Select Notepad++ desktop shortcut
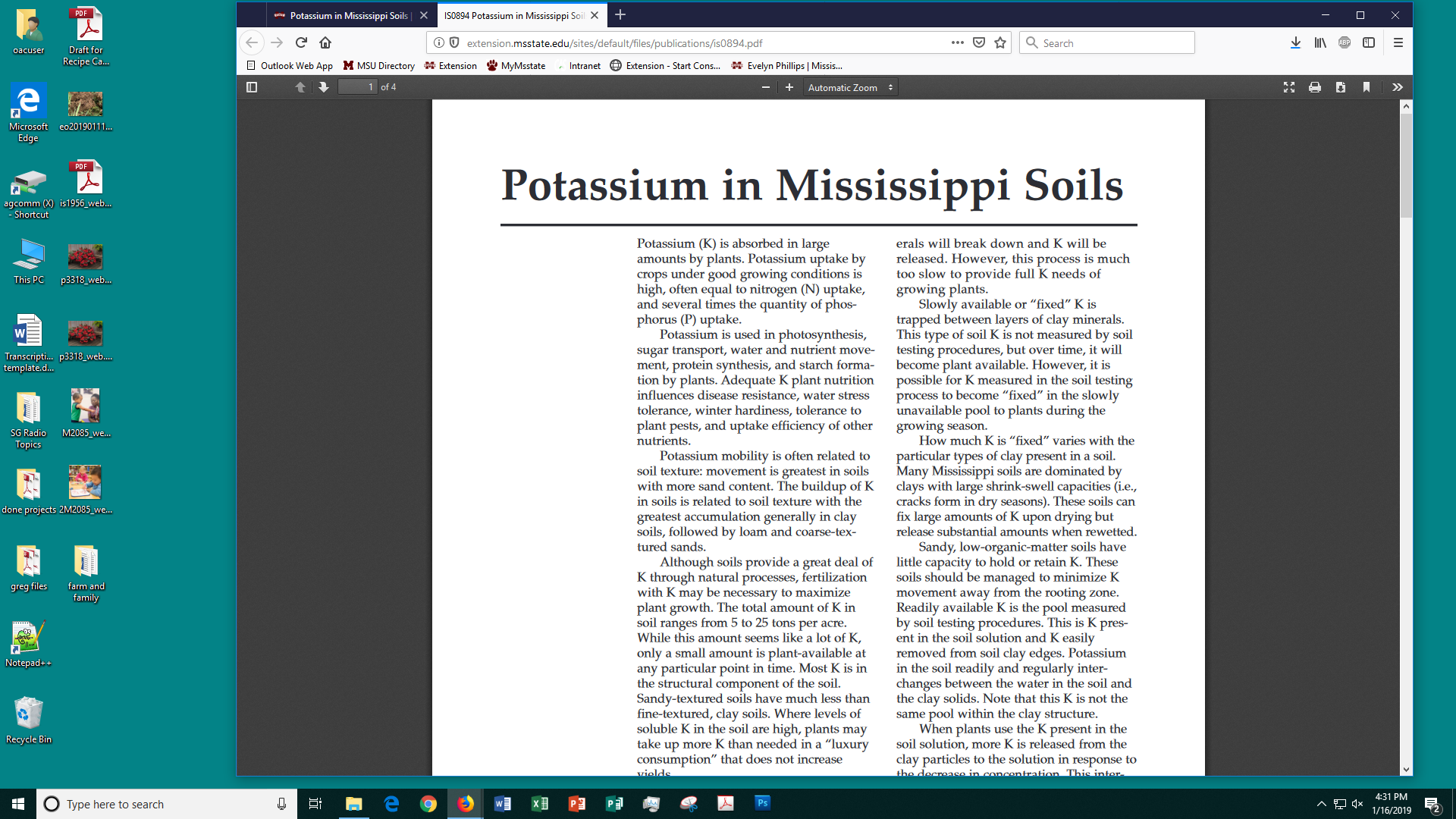Screen dimensions: 1456x819 point(29,643)
